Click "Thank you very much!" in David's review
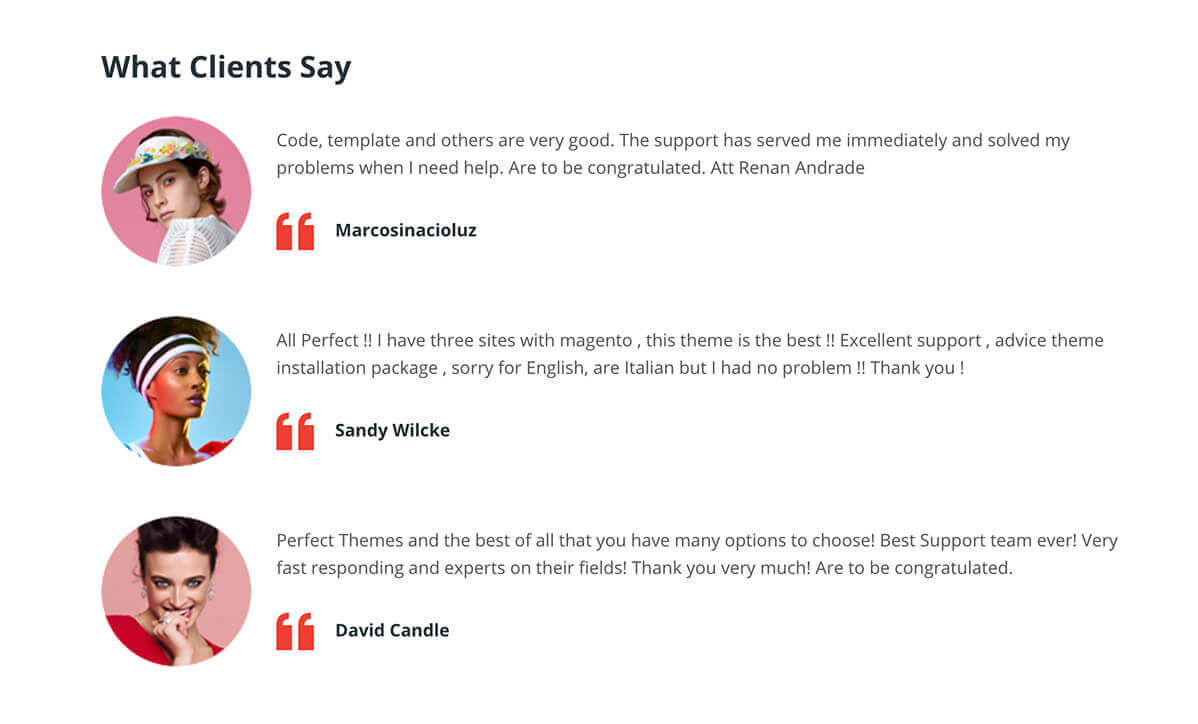 (x=718, y=568)
